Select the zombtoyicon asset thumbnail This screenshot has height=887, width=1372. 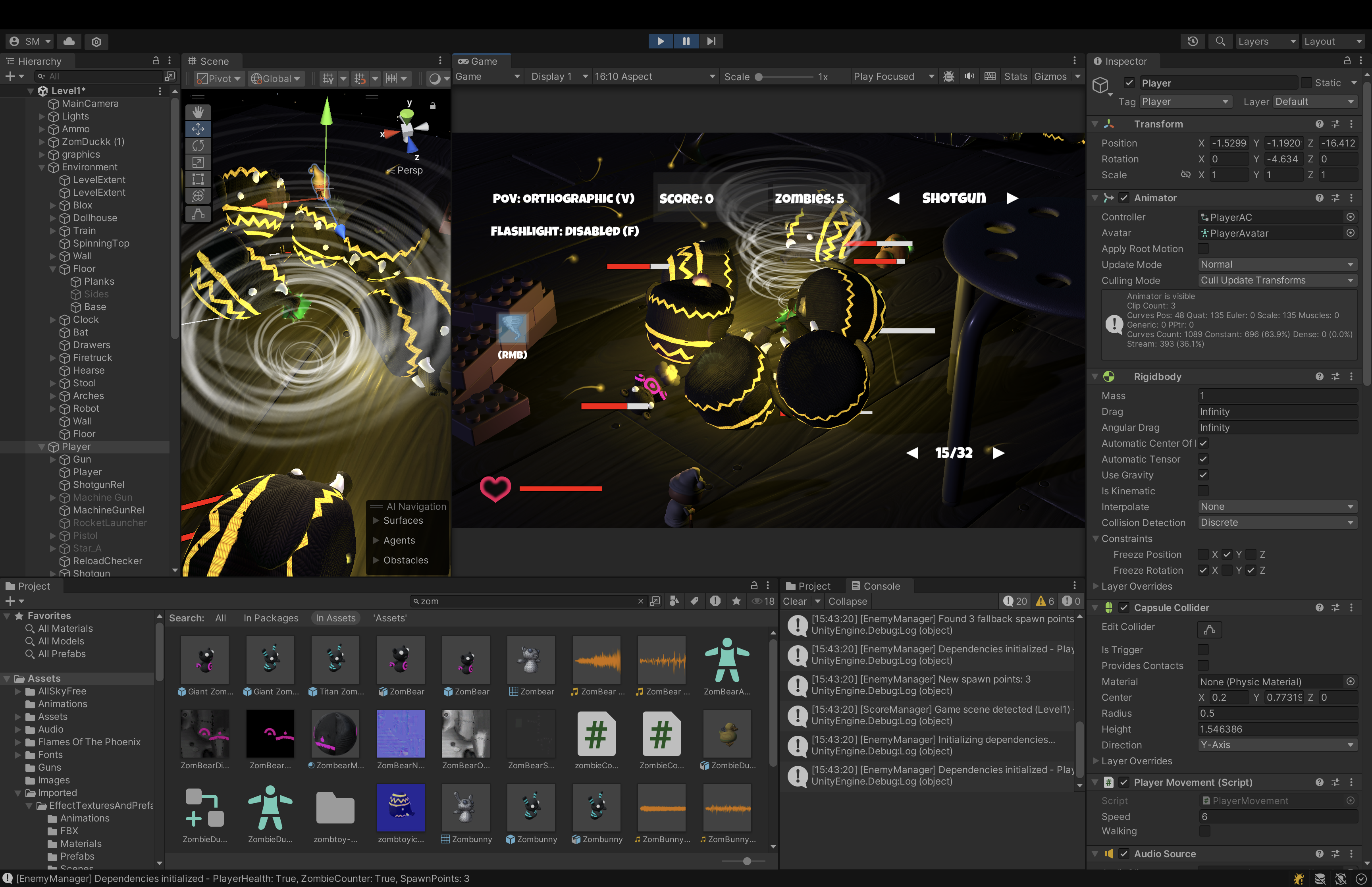click(x=401, y=807)
